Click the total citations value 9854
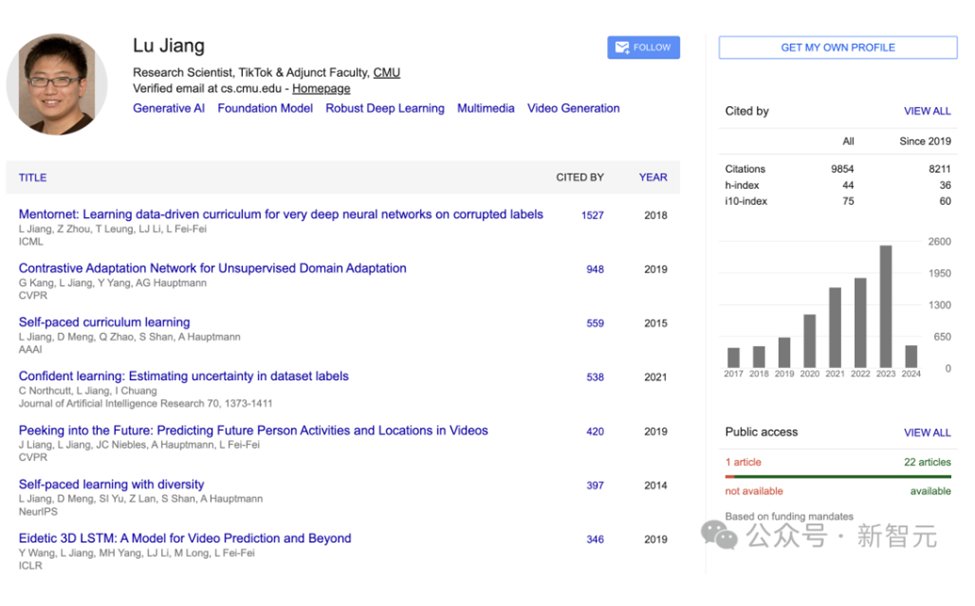This screenshot has width=975, height=606. tap(842, 169)
